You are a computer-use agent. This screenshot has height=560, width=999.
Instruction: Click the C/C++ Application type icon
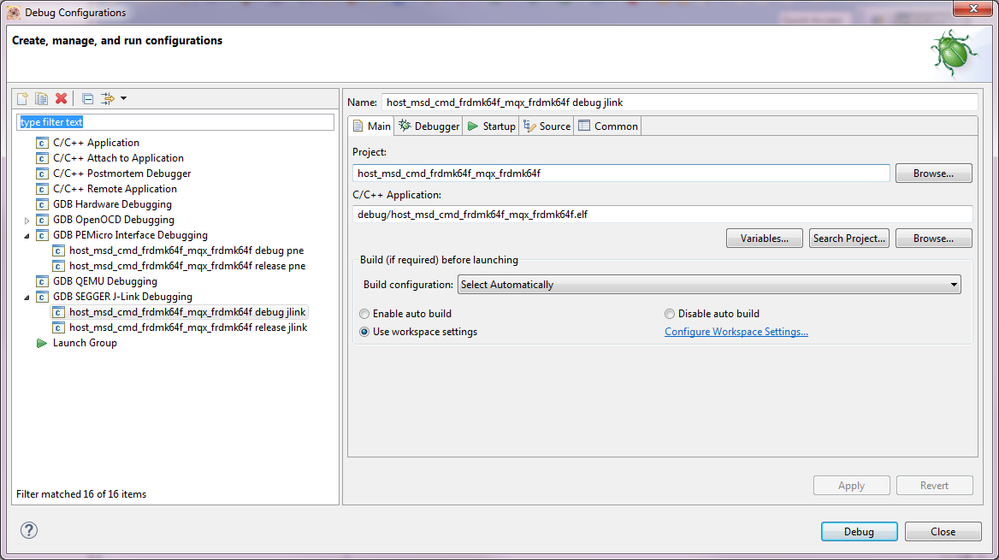point(42,143)
